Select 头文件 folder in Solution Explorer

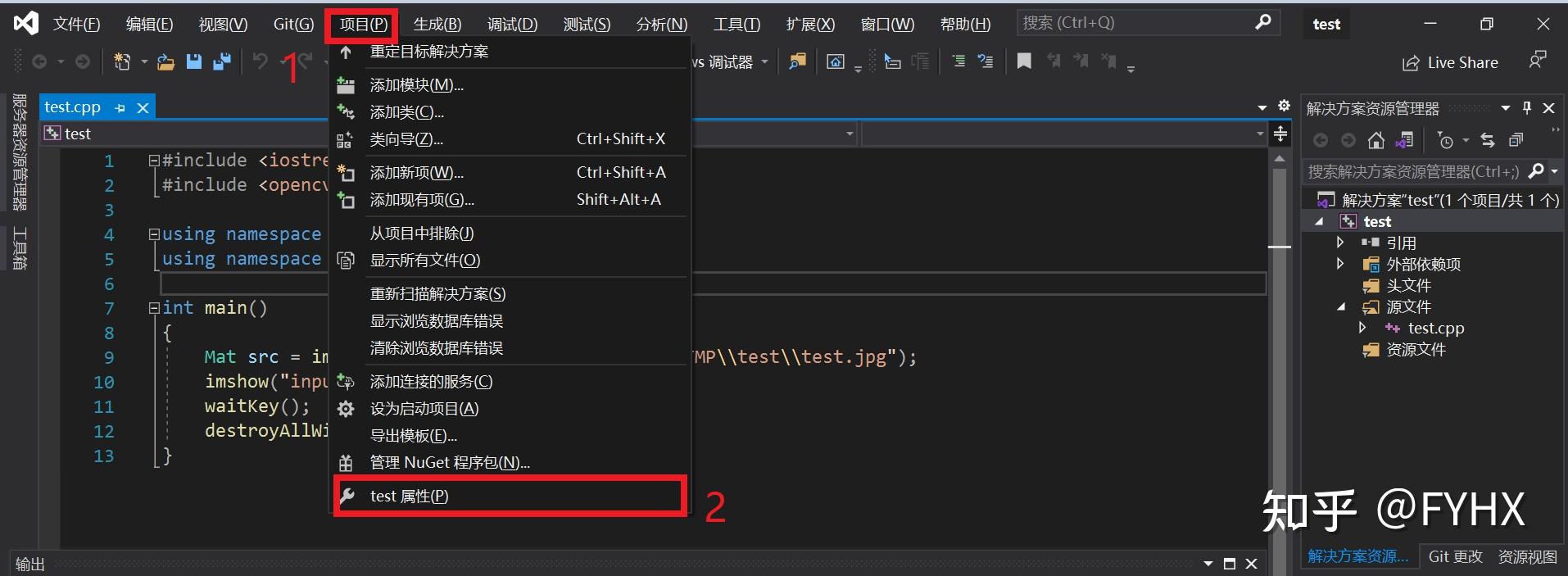click(x=1408, y=285)
